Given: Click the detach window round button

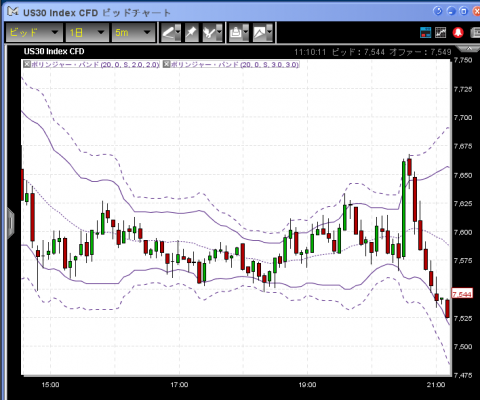Looking at the screenshot, I should pos(438,11).
